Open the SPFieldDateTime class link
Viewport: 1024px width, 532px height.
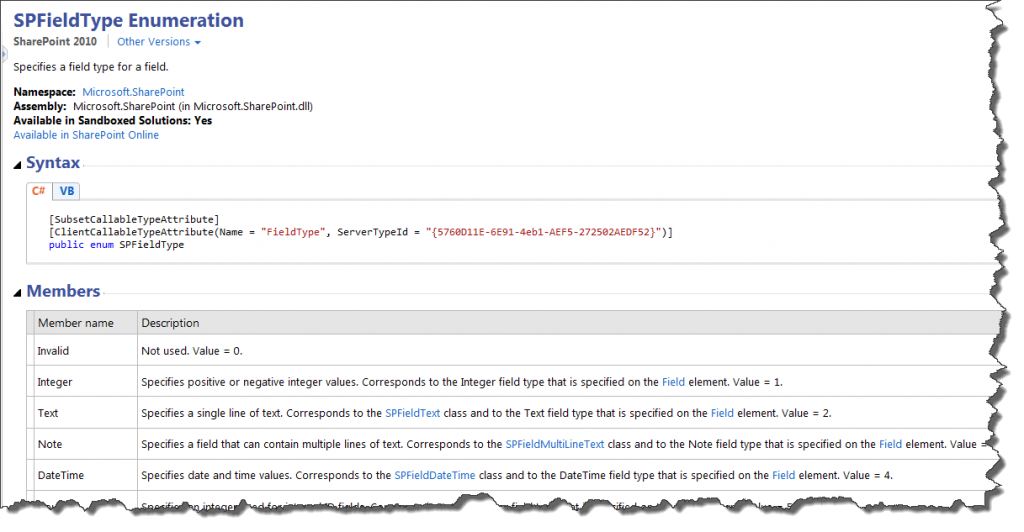(x=435, y=475)
